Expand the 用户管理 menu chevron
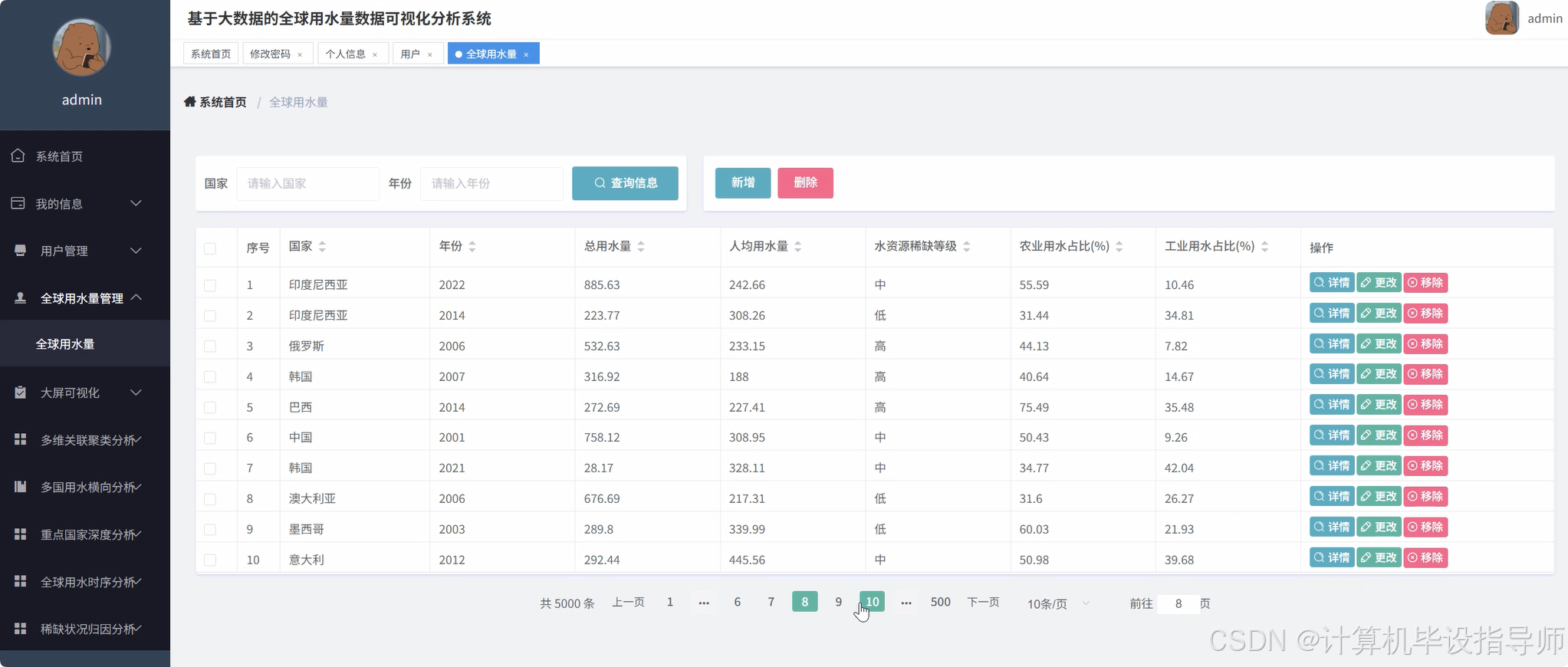This screenshot has width=1568, height=667. 136,251
